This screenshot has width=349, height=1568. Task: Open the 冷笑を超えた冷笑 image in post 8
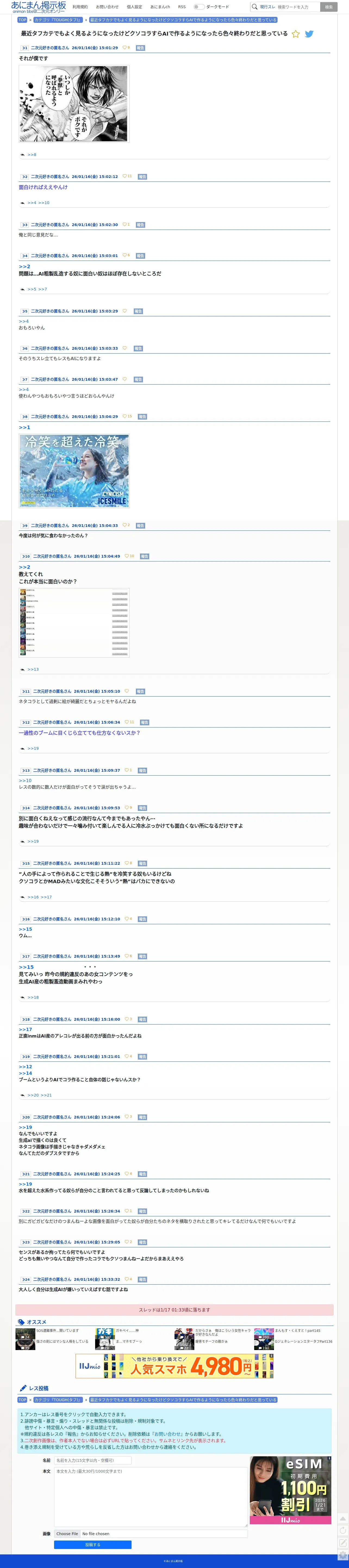(x=74, y=470)
